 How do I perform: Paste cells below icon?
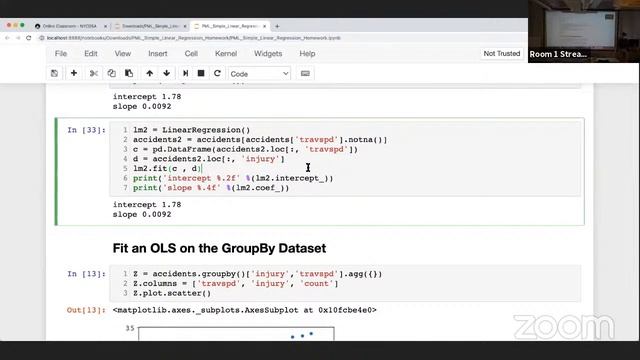point(129,73)
